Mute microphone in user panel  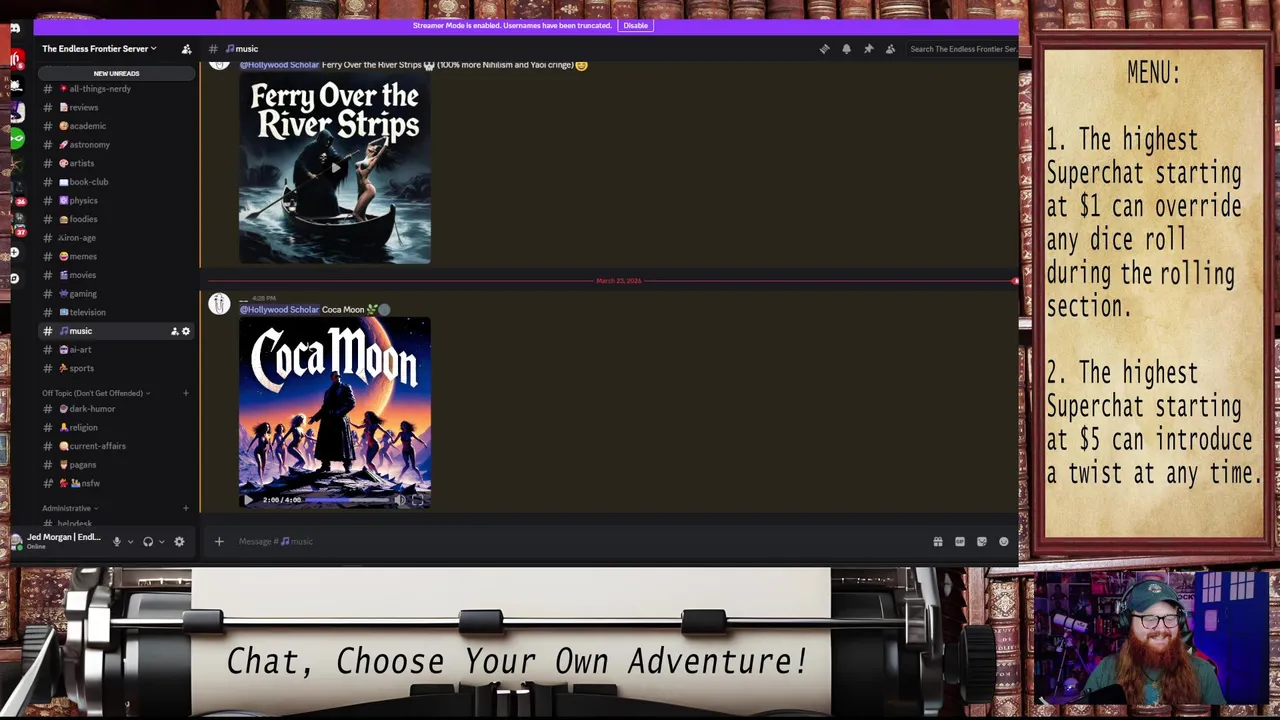point(116,542)
